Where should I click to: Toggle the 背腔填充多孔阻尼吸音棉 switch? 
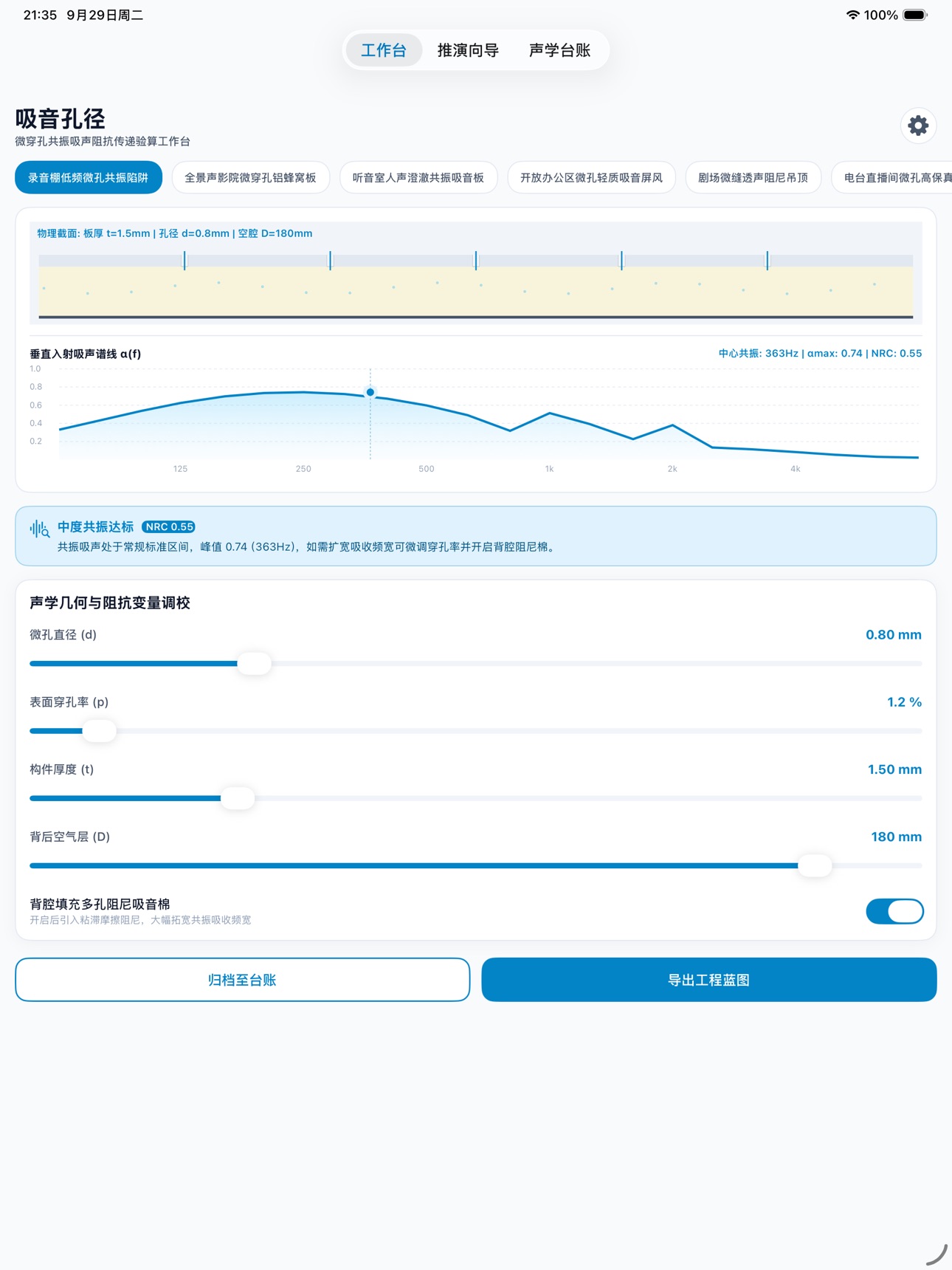(894, 911)
